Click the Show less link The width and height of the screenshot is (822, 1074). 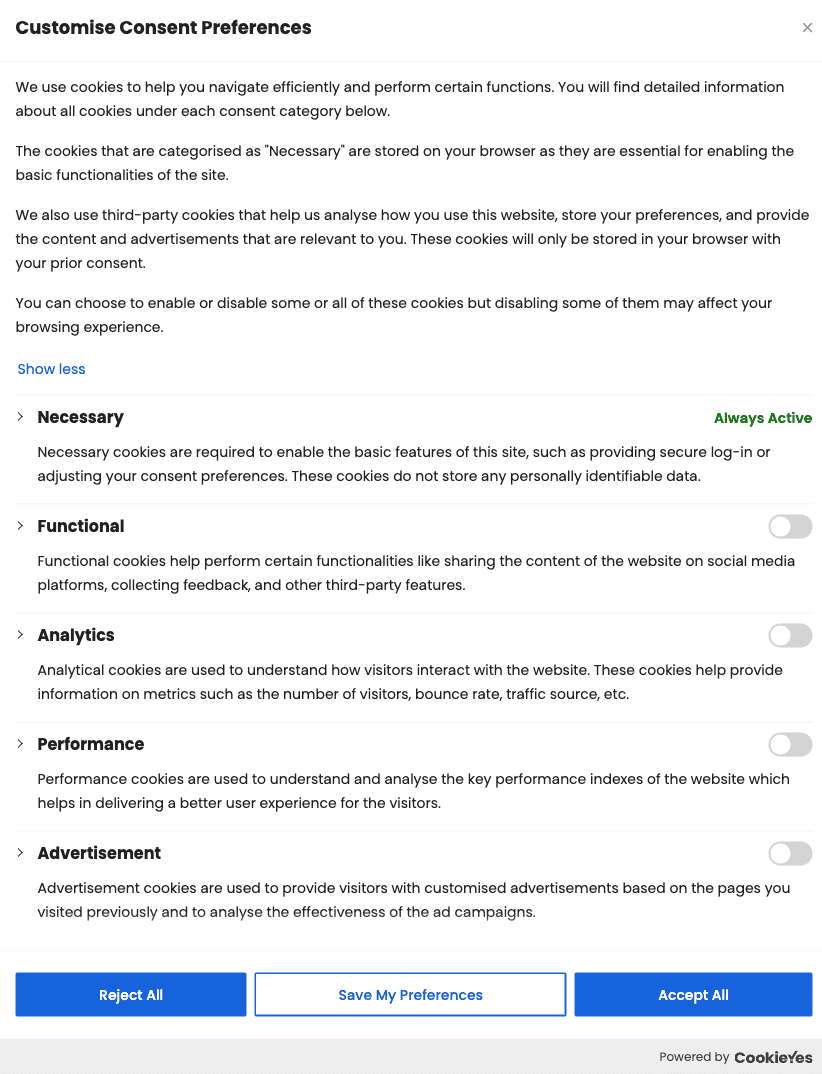pos(51,369)
